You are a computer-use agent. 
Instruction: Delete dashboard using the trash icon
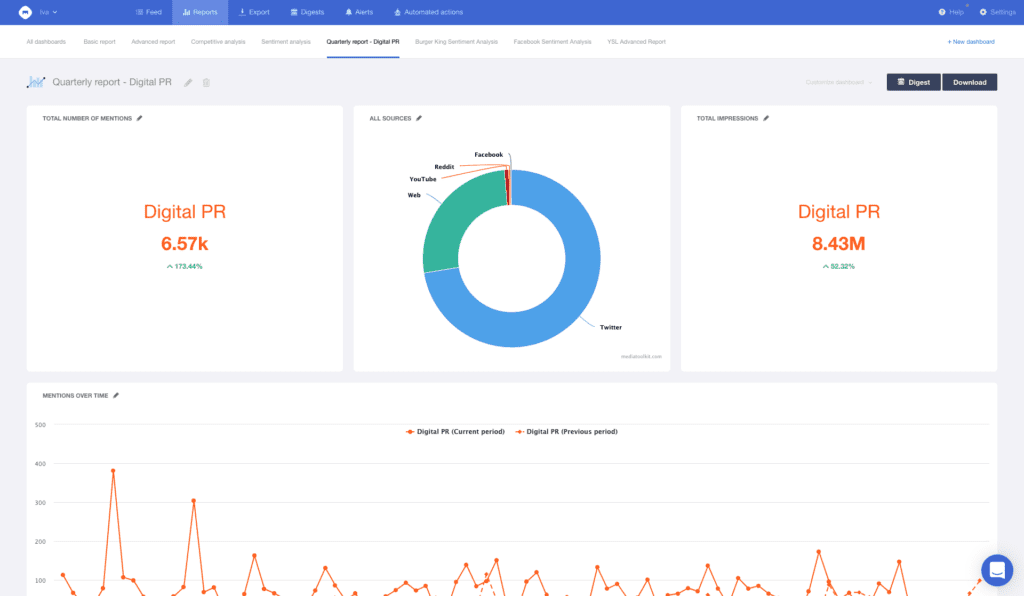click(206, 82)
